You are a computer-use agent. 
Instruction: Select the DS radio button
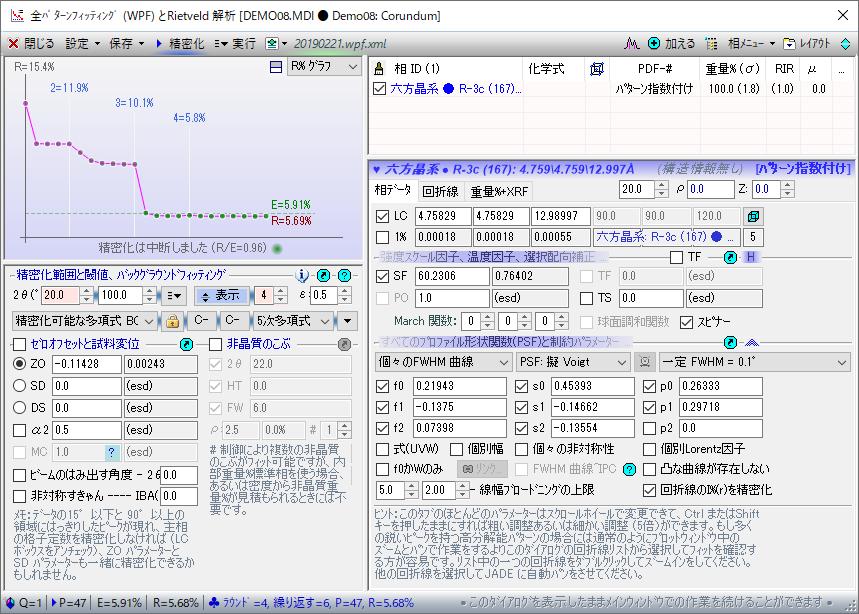click(x=20, y=408)
